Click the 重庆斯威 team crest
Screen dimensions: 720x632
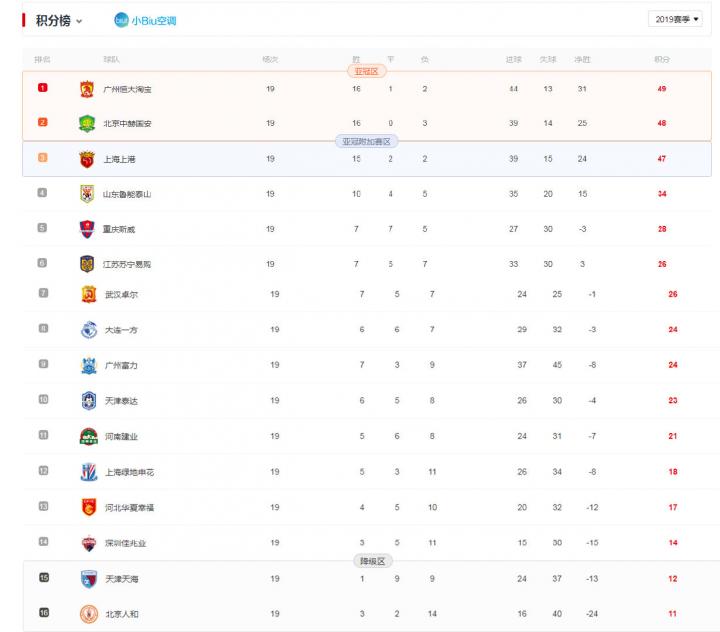(x=86, y=229)
